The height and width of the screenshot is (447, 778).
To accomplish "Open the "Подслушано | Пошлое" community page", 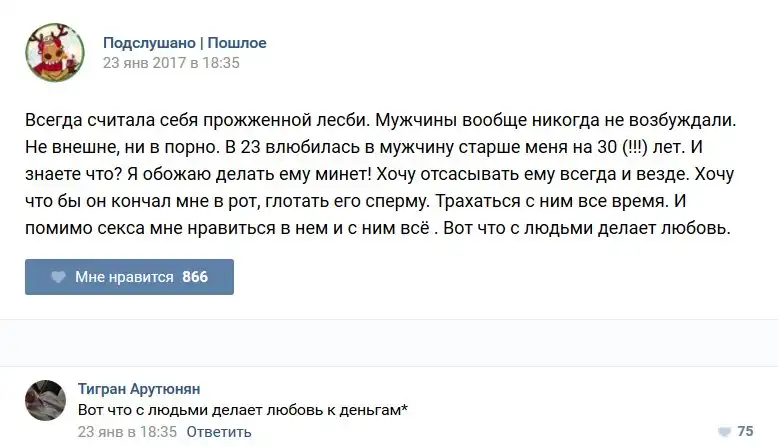I will coord(184,43).
